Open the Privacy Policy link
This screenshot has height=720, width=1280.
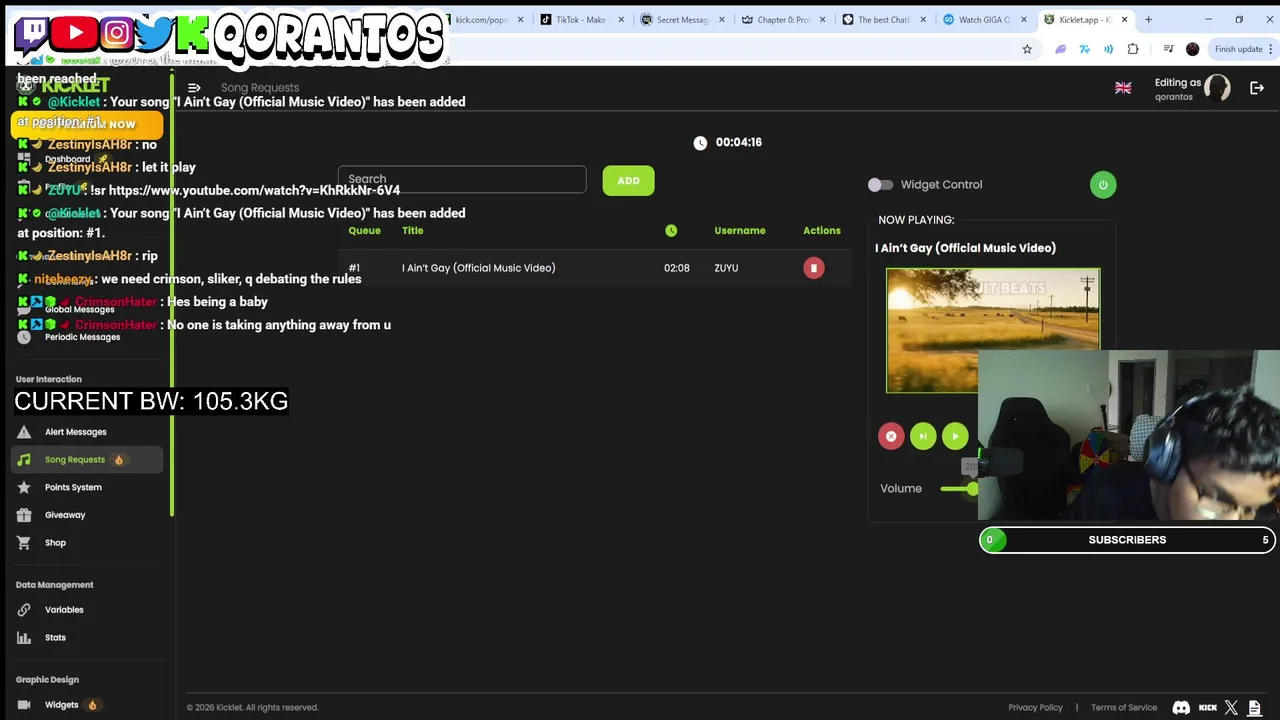(1035, 708)
